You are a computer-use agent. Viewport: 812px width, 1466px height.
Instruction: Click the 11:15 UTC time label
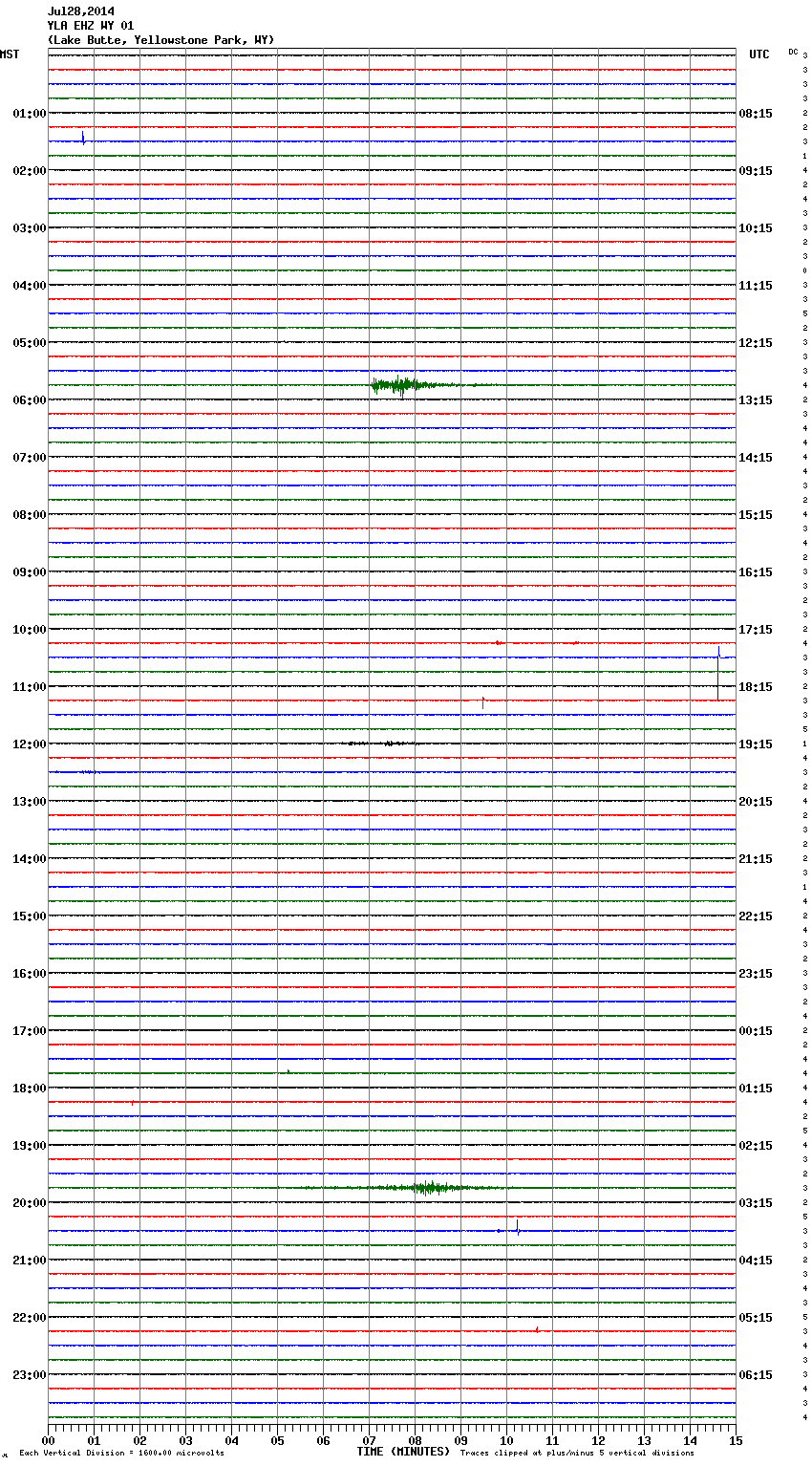pyautogui.click(x=756, y=286)
